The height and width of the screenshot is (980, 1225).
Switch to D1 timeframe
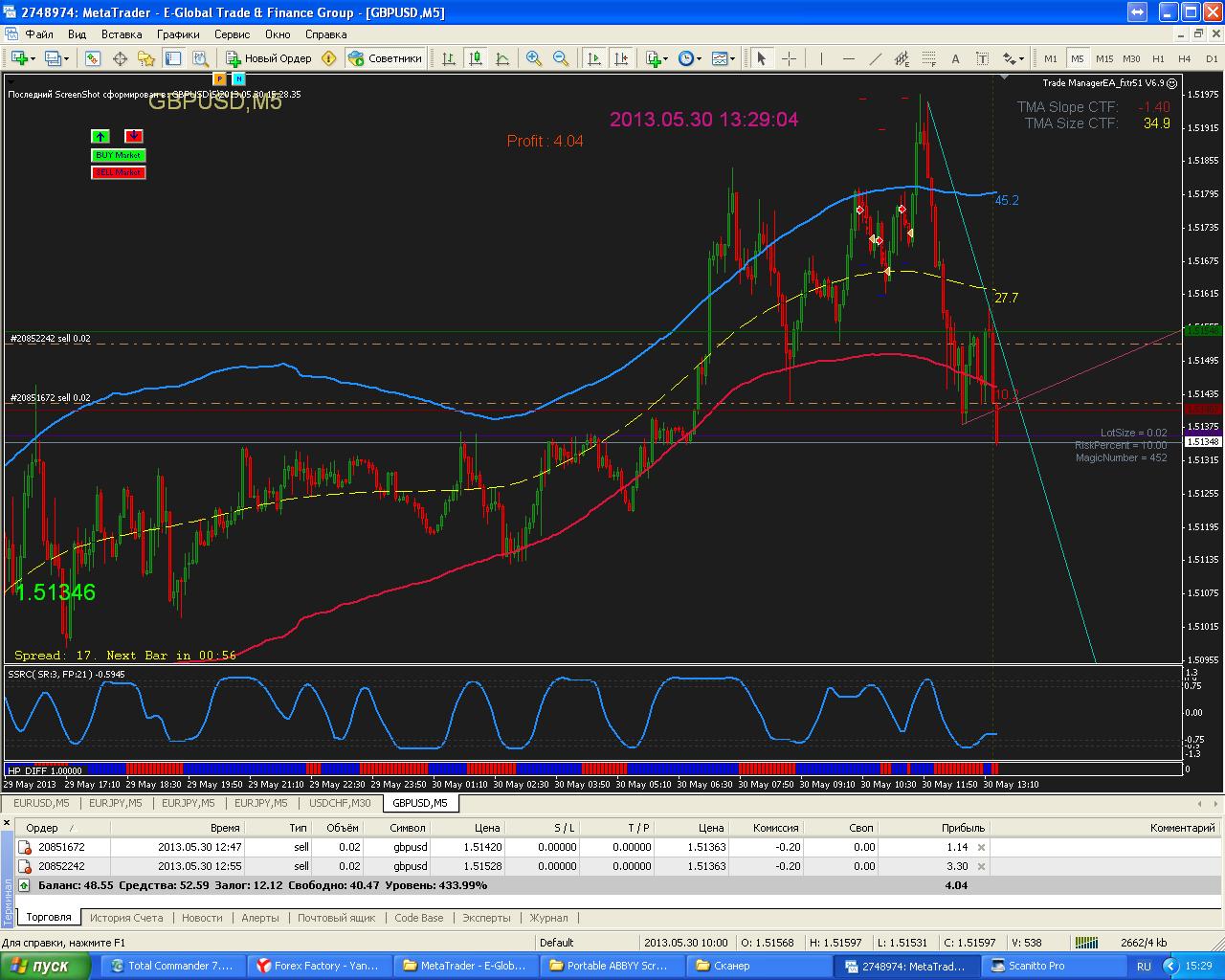1212,58
